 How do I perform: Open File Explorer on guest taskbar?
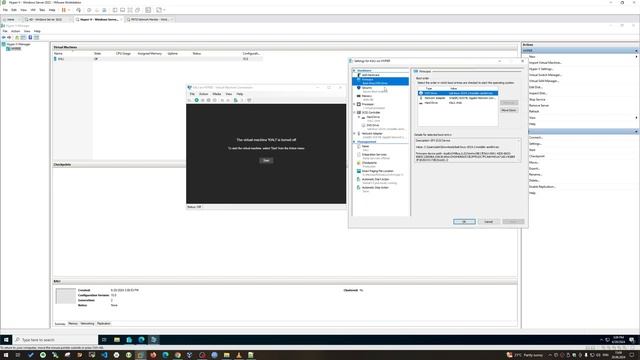tap(117, 340)
